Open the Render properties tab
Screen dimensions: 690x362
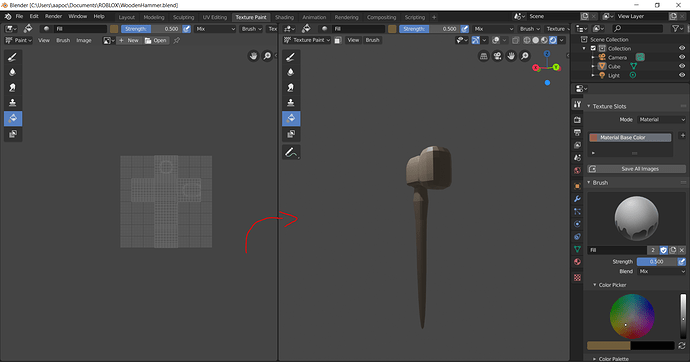pyautogui.click(x=577, y=120)
